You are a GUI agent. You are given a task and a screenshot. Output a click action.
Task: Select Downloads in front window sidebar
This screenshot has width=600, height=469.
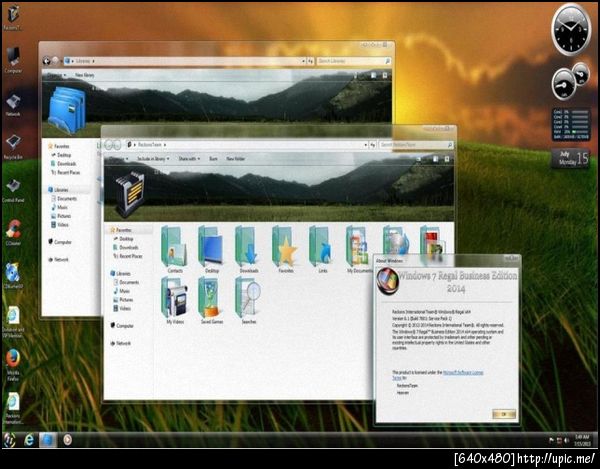tap(126, 248)
